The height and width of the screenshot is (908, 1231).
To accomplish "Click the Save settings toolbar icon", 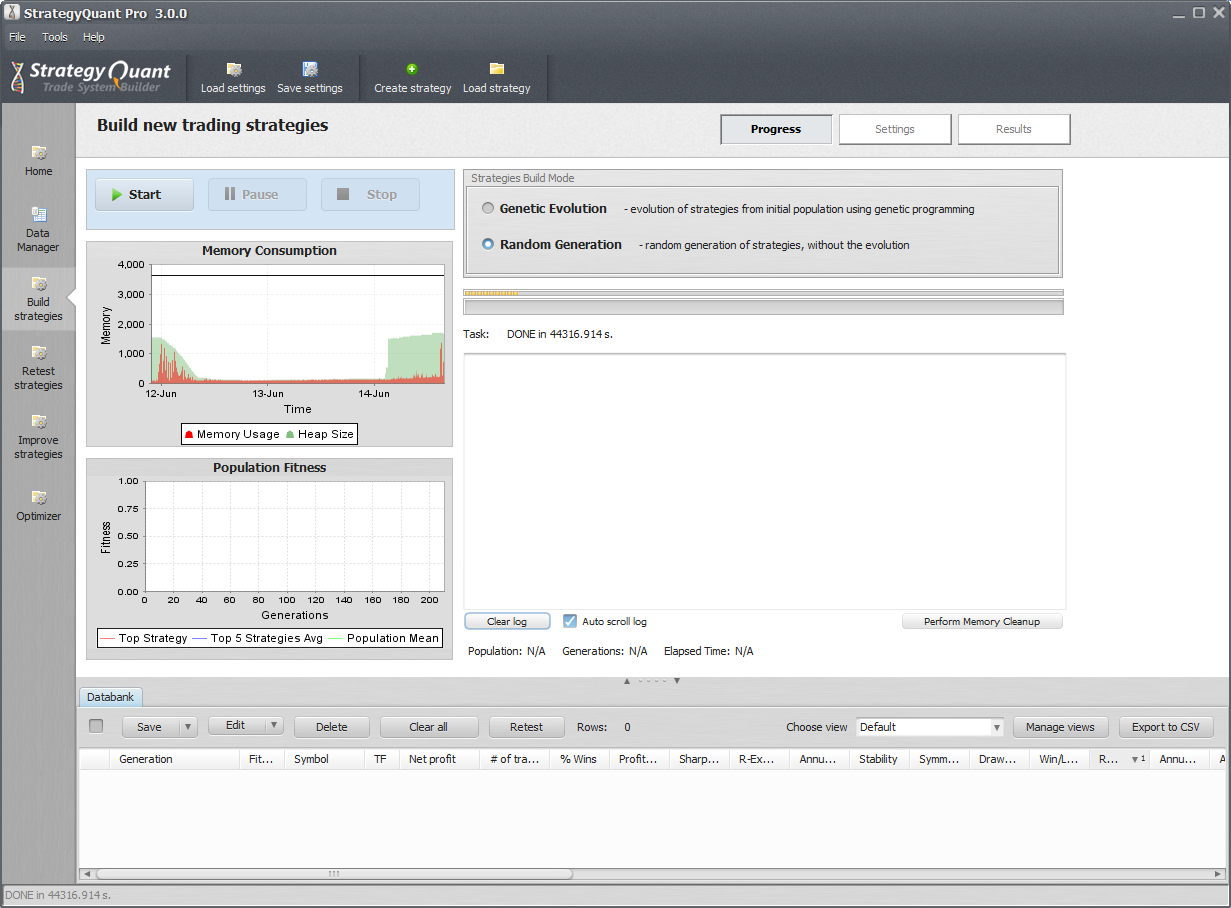I will coord(310,69).
